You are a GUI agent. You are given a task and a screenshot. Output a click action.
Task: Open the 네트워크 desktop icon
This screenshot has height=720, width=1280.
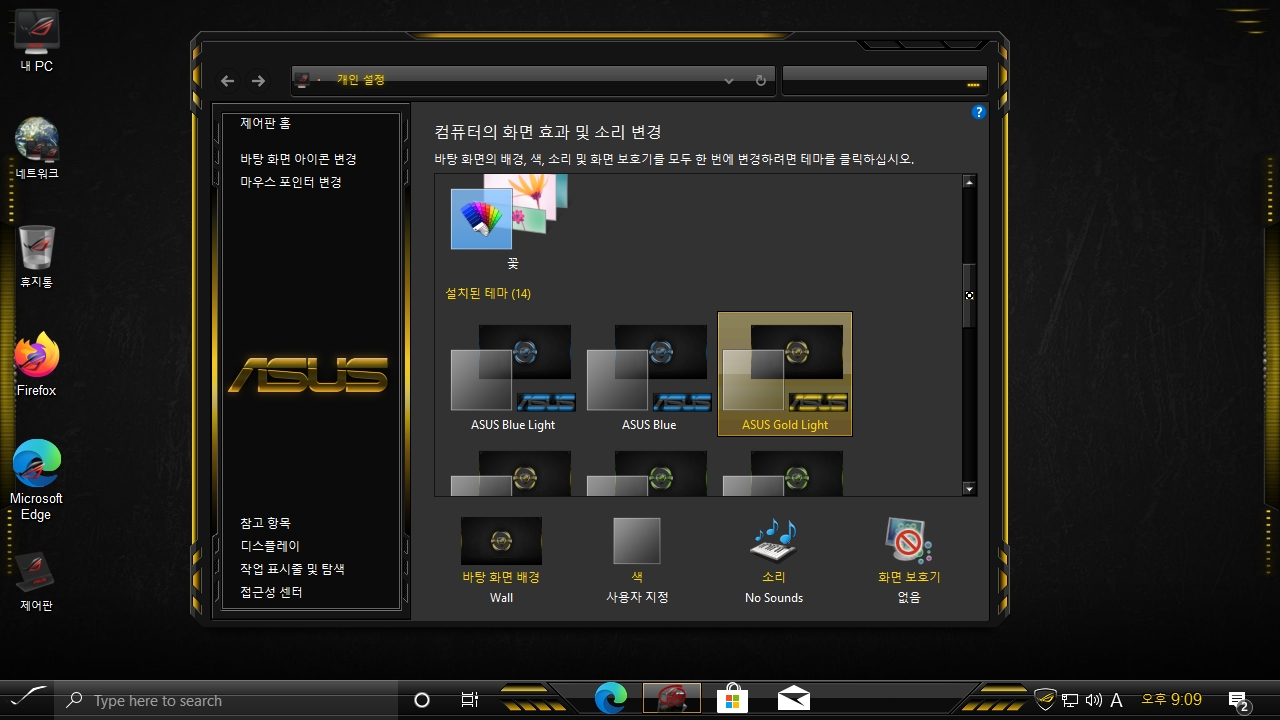37,150
